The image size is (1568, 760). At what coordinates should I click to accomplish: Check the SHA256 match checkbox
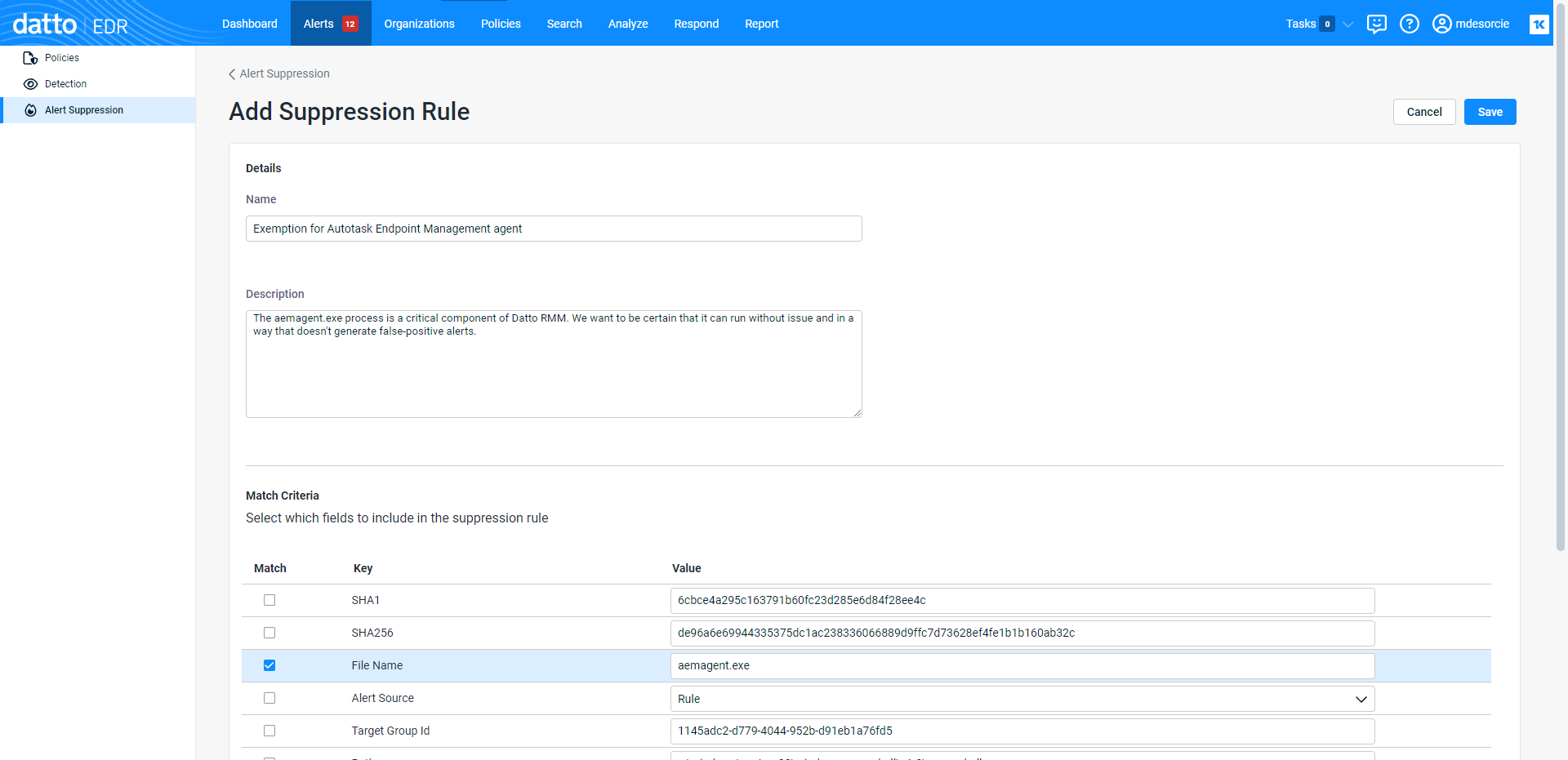pyautogui.click(x=269, y=633)
